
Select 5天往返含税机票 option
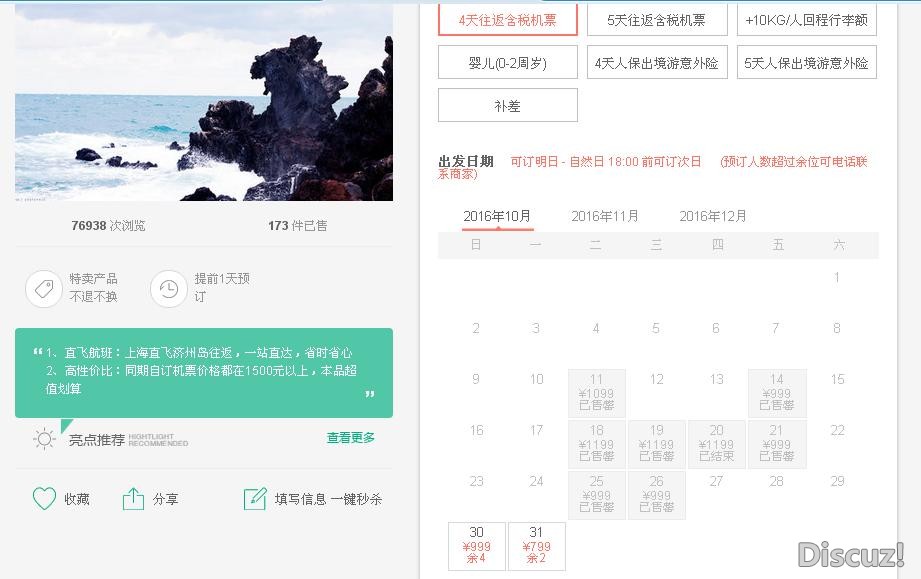[x=657, y=19]
